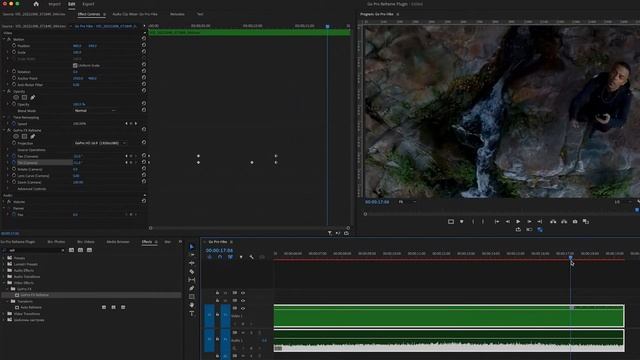Go to Out point in Program monitor
The width and height of the screenshot is (640, 360).
[x=540, y=221]
